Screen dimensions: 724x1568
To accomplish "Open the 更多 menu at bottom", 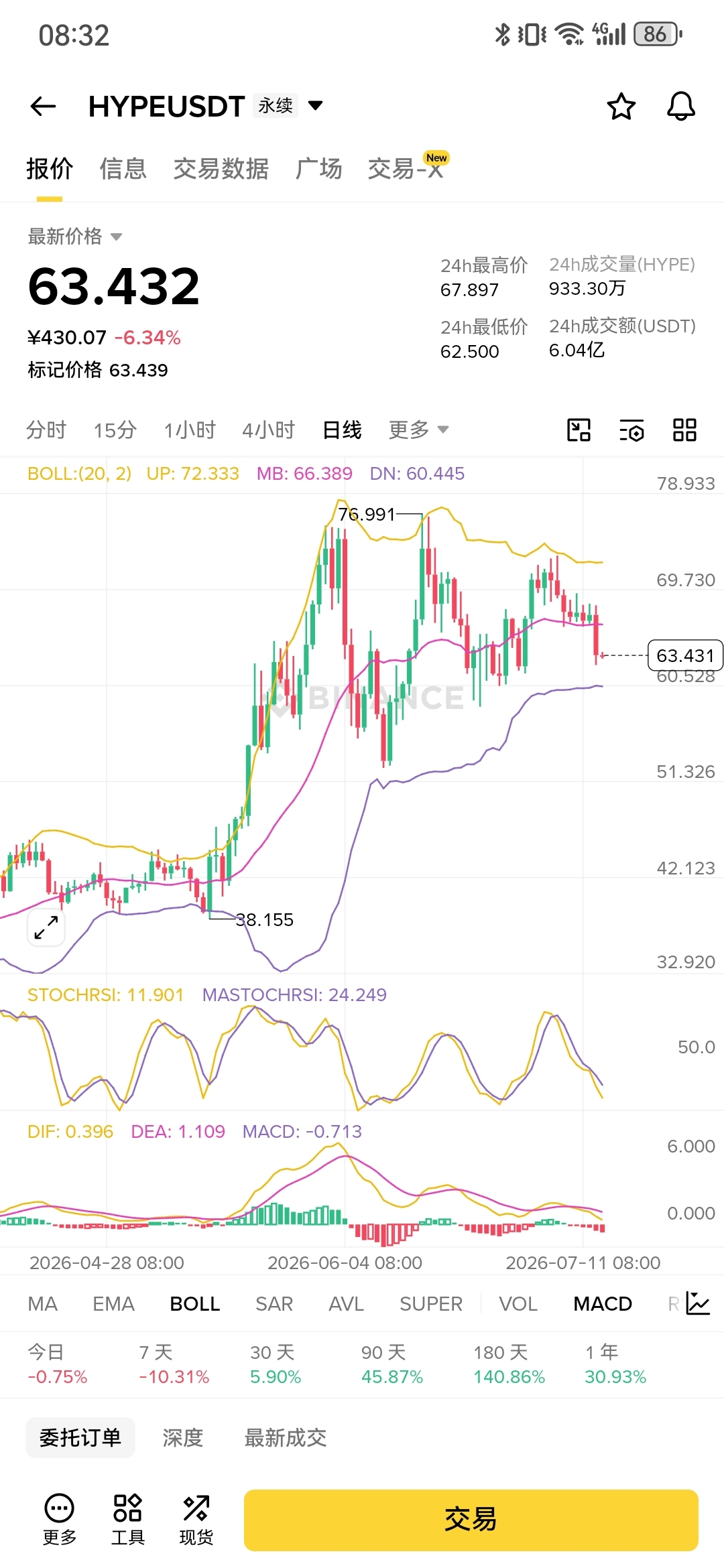I will coord(60,1520).
